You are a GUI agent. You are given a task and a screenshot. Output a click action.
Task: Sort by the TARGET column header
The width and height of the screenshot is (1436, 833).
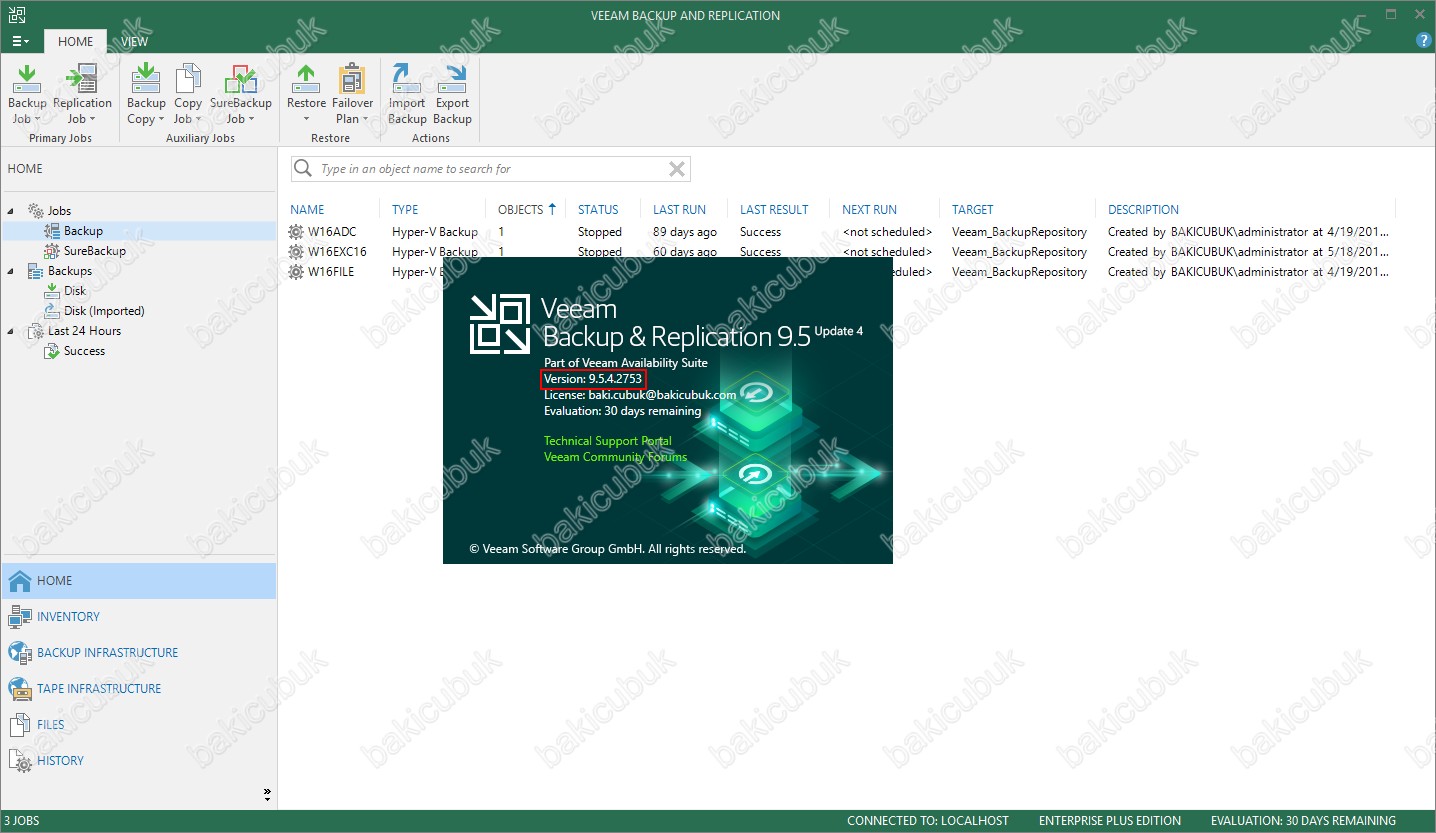pos(972,210)
